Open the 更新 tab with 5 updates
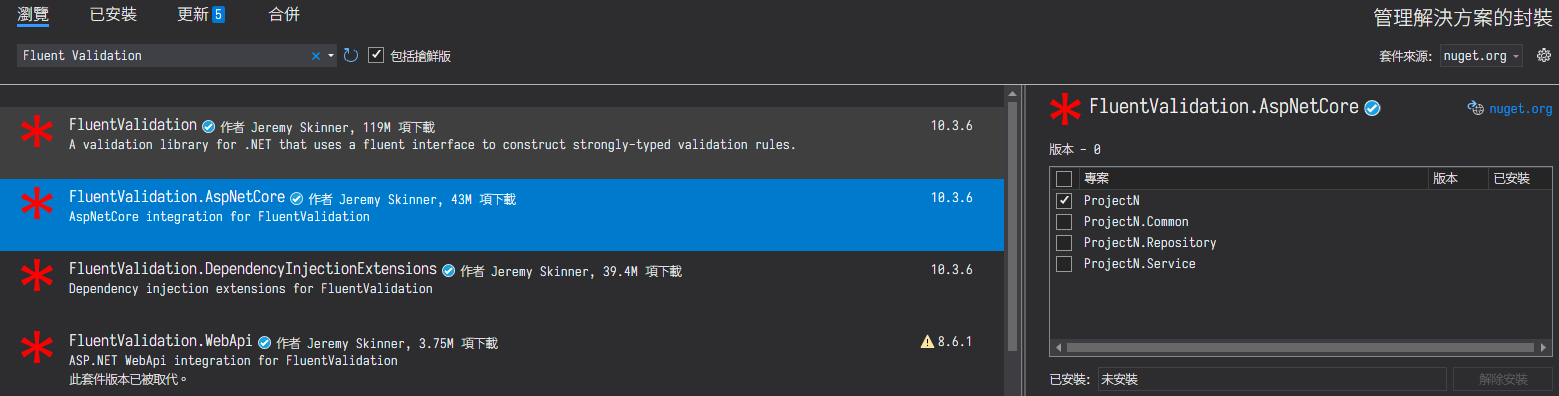Viewport: 1559px width, 396px height. point(201,14)
